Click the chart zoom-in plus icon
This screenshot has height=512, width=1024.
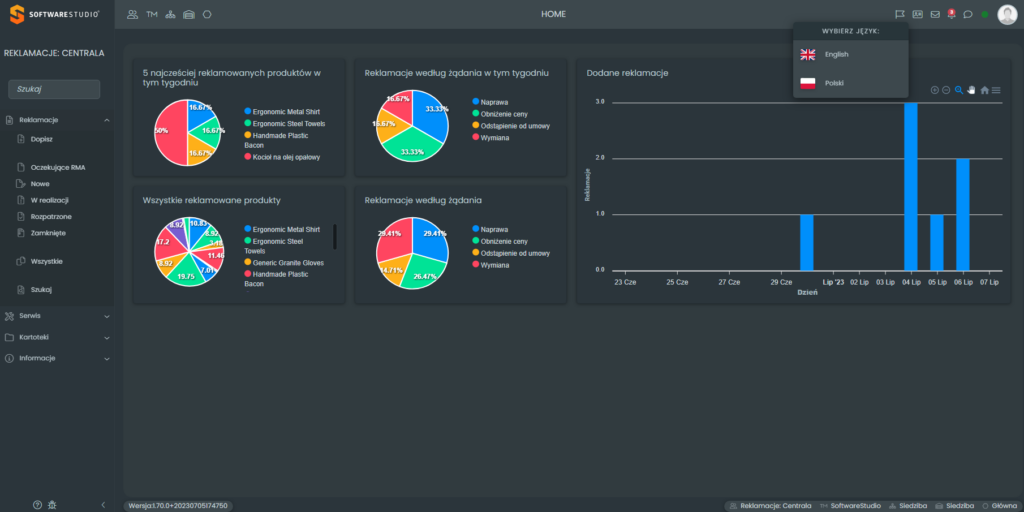click(935, 90)
